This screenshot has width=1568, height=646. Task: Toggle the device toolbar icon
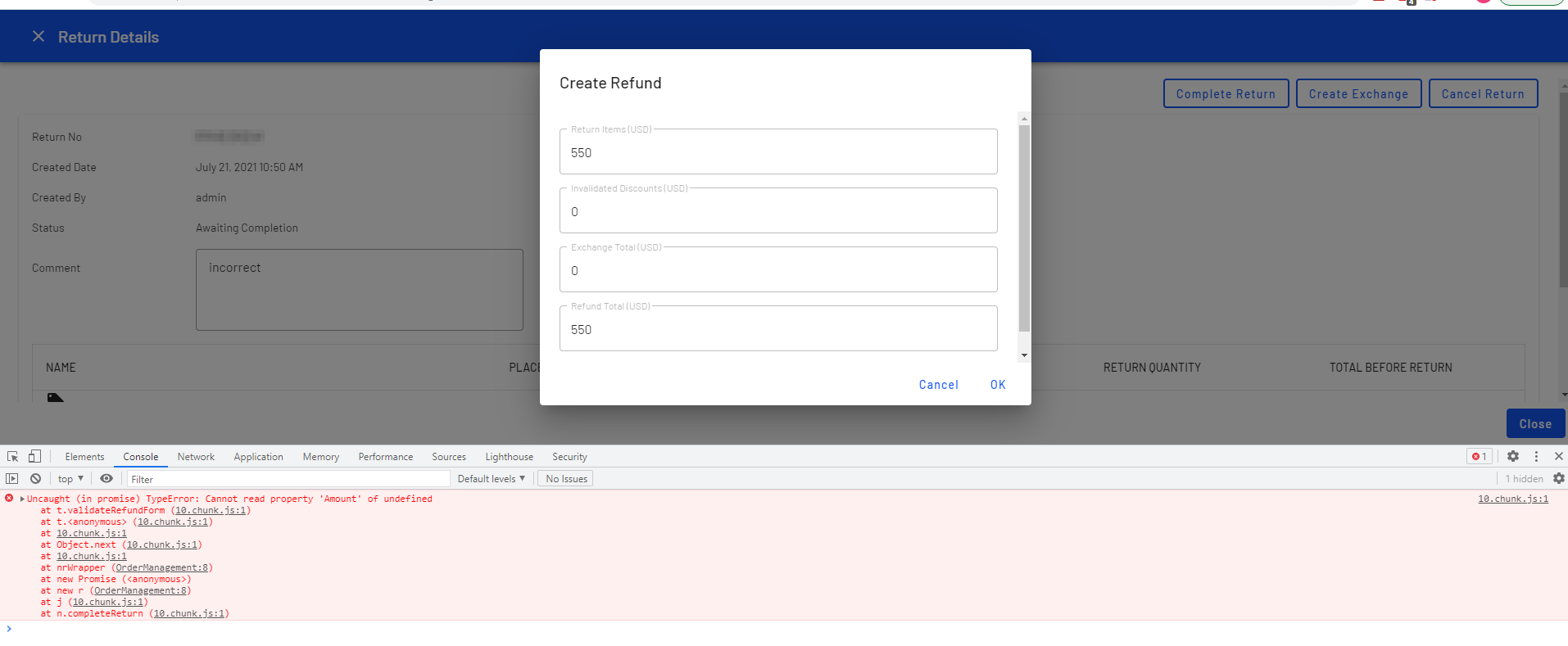34,457
